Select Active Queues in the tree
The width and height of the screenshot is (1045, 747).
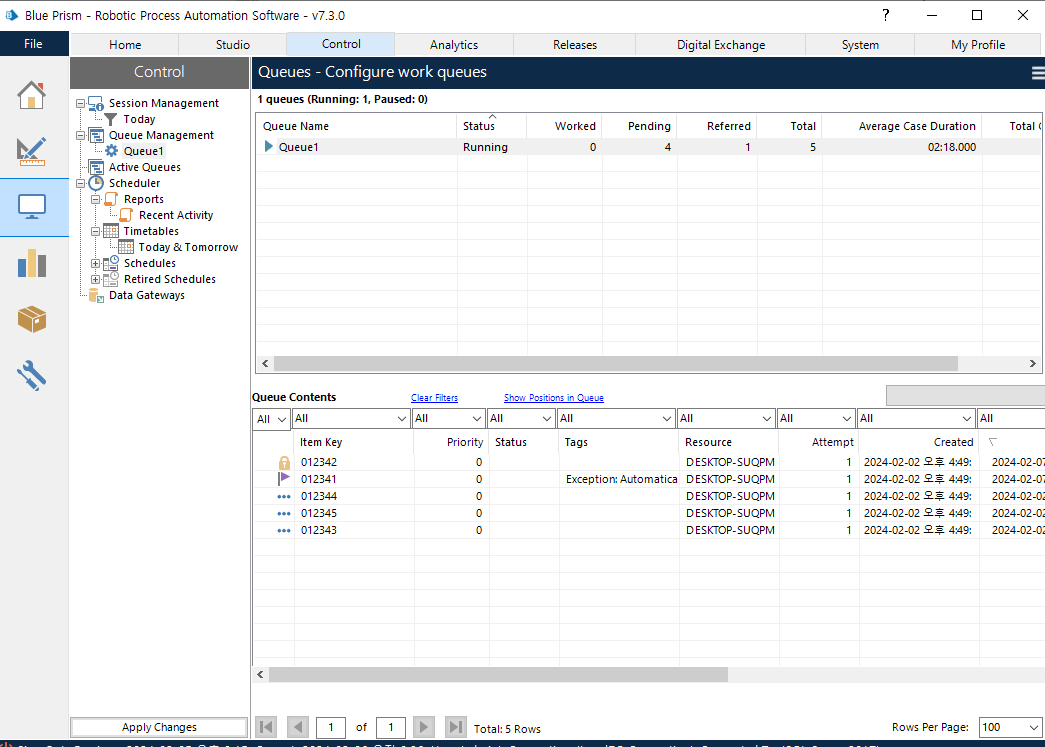pyautogui.click(x=145, y=167)
